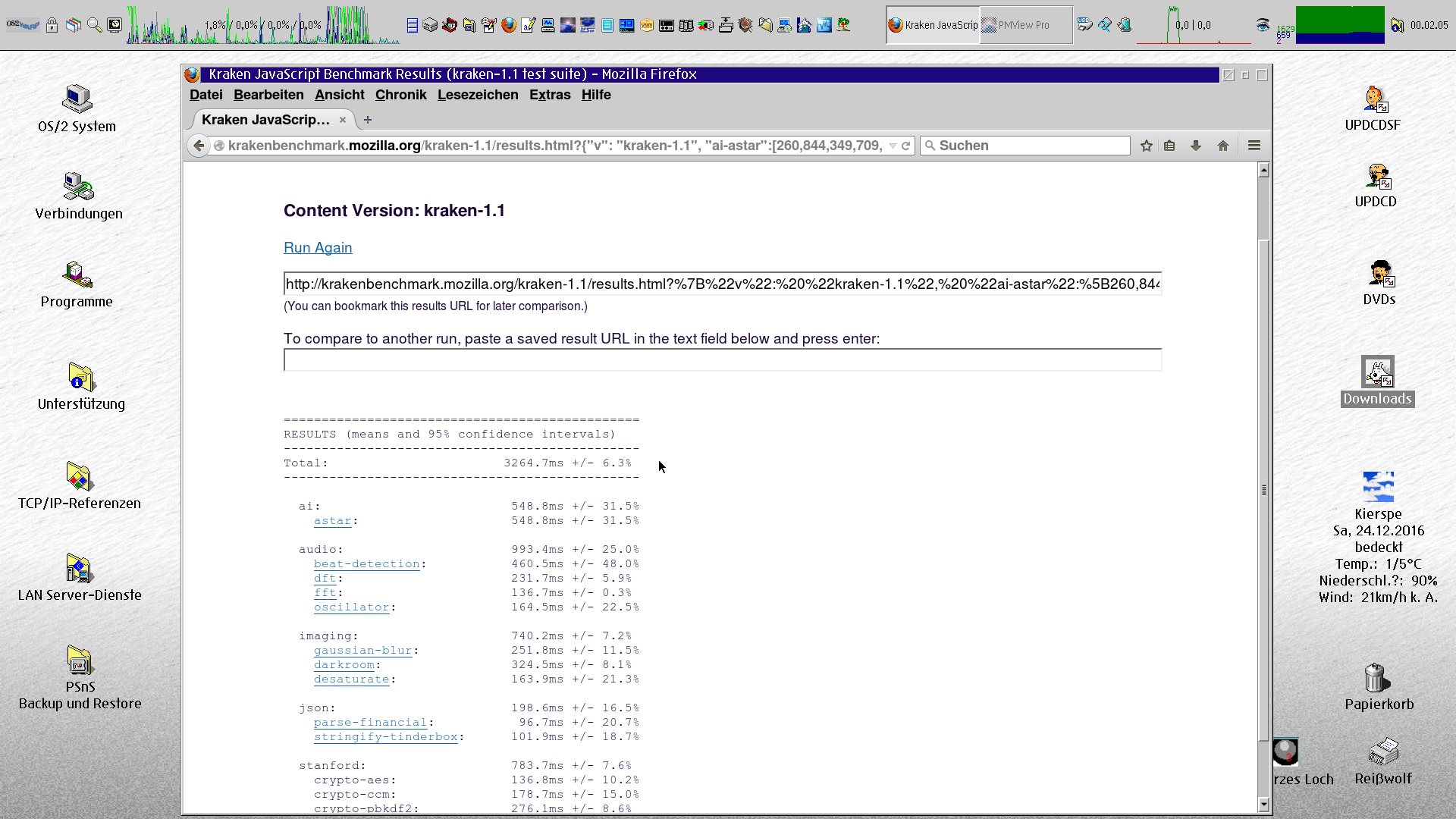Reload the page with refresh icon
Viewport: 1456px width, 819px height.
tap(905, 146)
